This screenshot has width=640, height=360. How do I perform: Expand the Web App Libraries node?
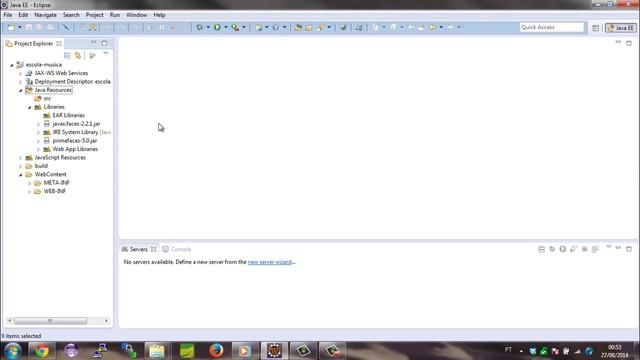point(39,149)
